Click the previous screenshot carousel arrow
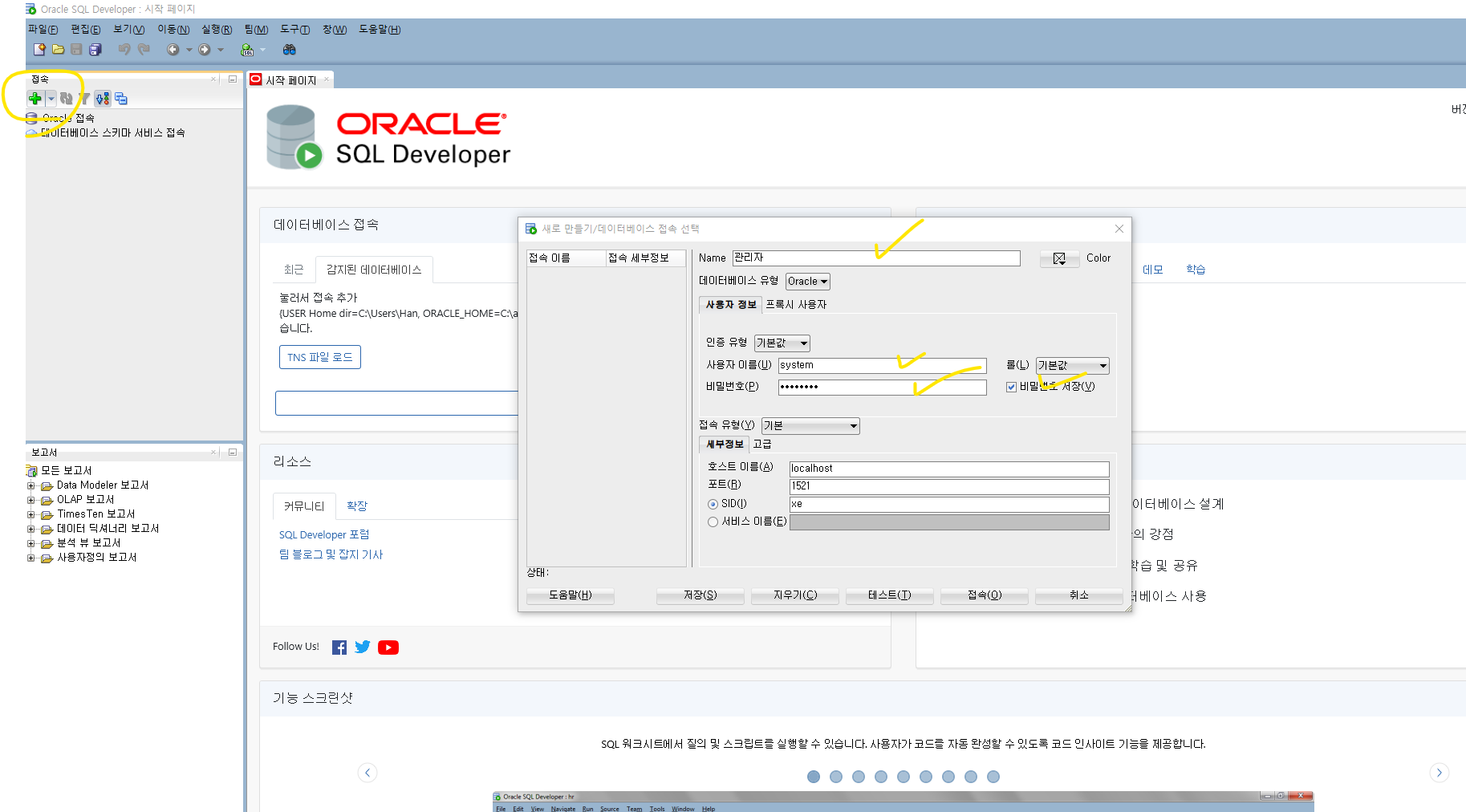 coord(368,773)
